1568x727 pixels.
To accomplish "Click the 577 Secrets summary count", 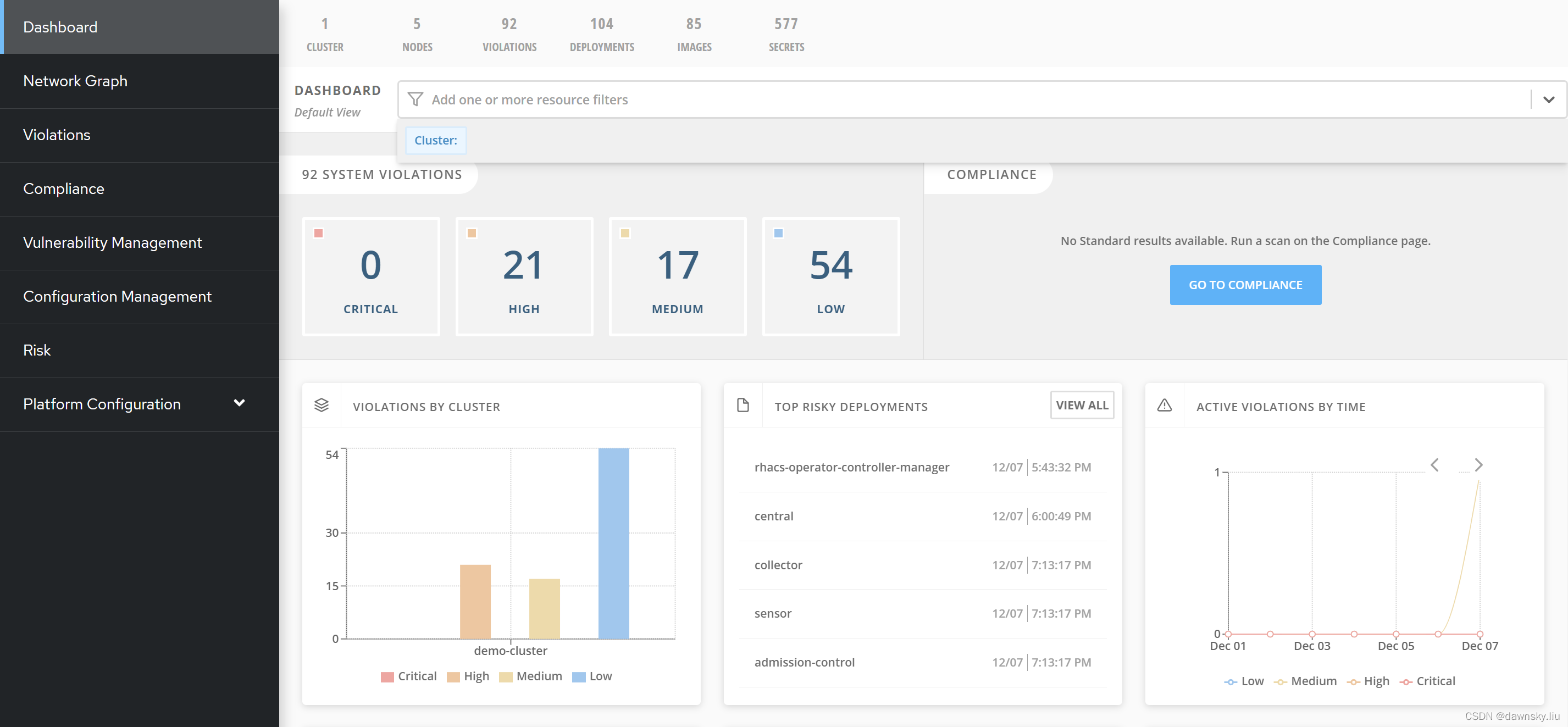I will click(786, 34).
